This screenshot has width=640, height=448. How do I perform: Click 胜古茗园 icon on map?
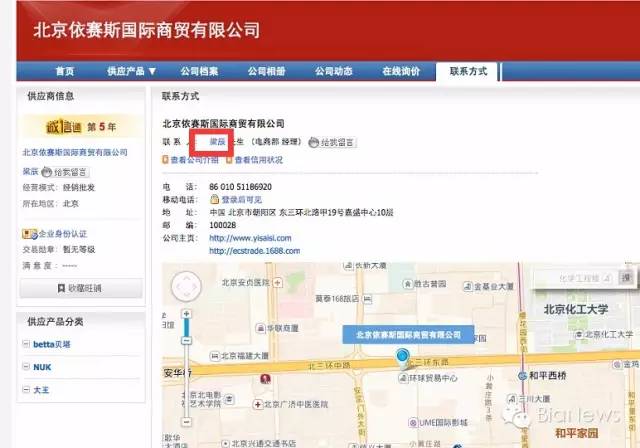(408, 284)
